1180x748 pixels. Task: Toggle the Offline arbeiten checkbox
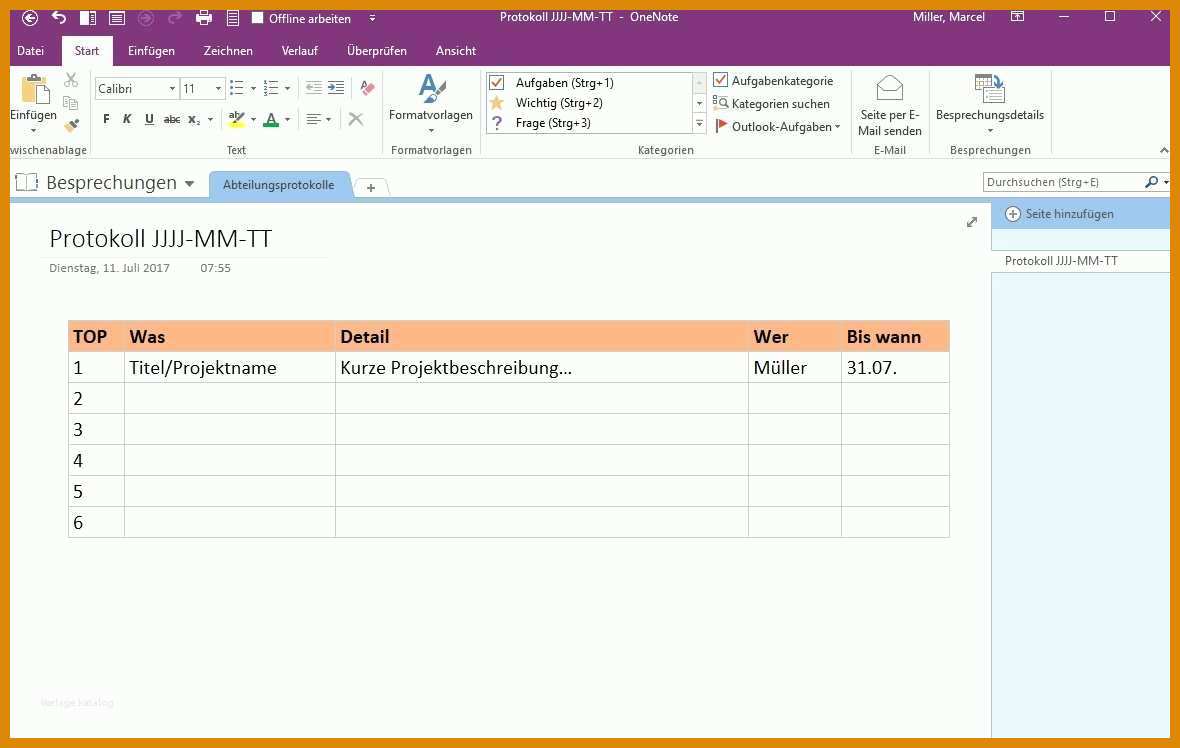point(257,18)
